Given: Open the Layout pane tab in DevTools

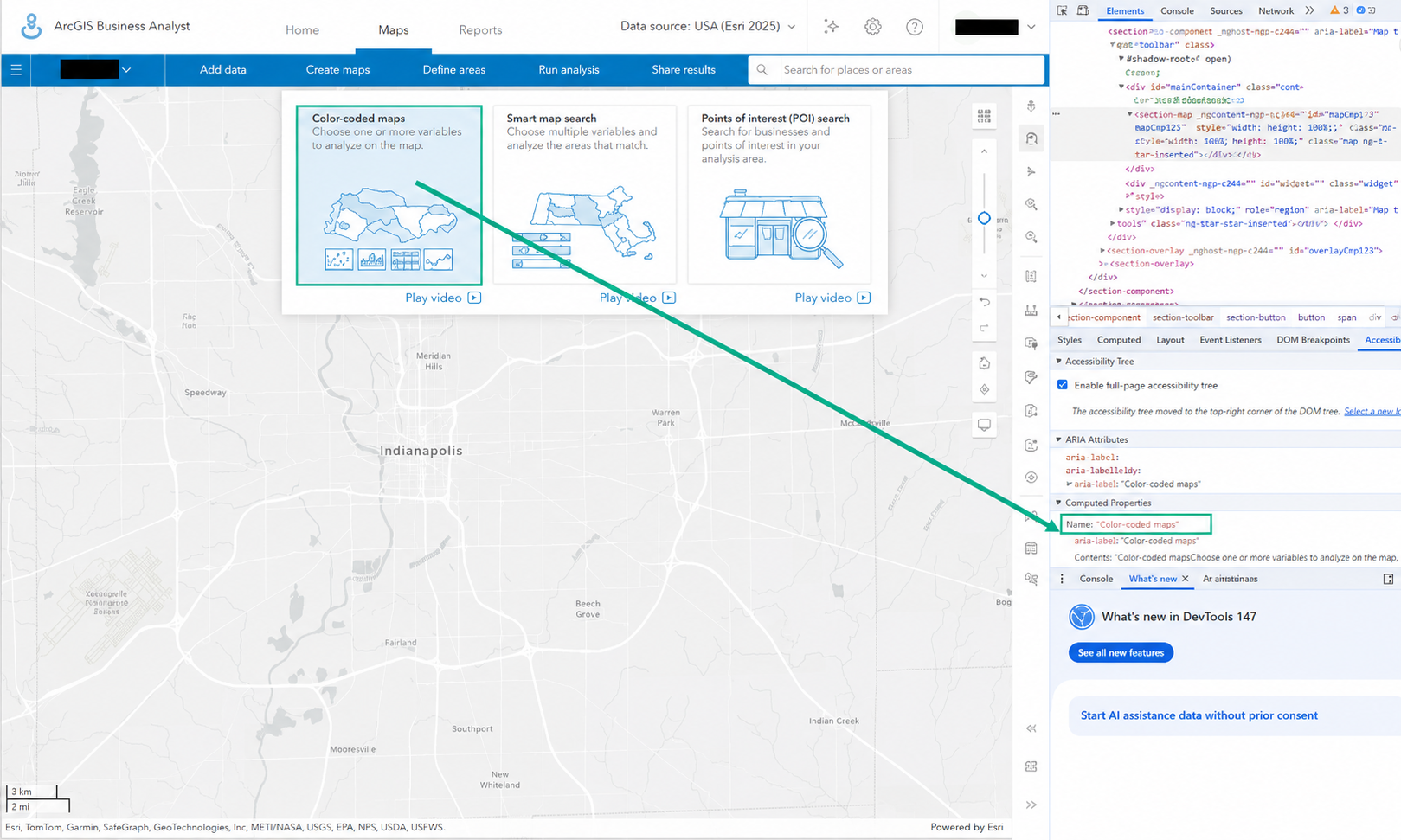Looking at the screenshot, I should [1170, 340].
